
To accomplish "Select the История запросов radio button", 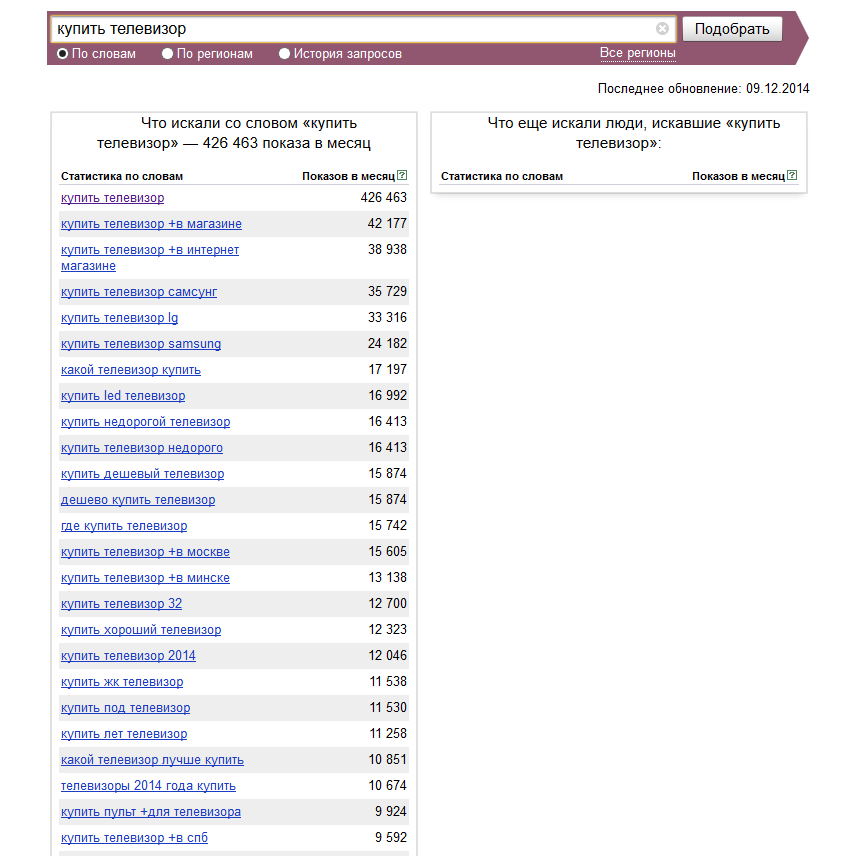I will (x=284, y=54).
